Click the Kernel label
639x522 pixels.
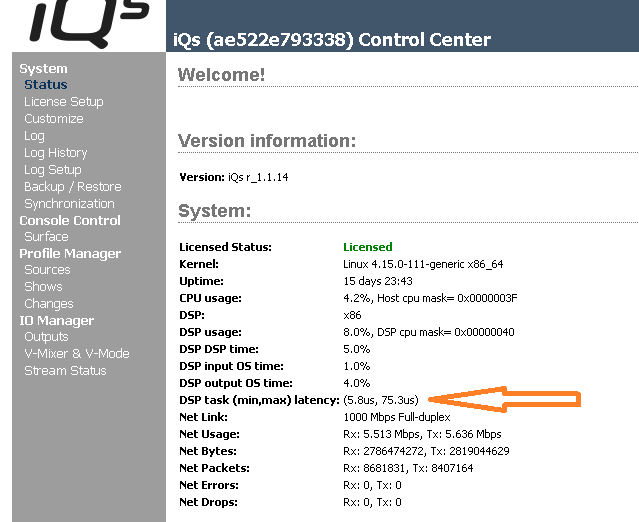click(x=199, y=264)
